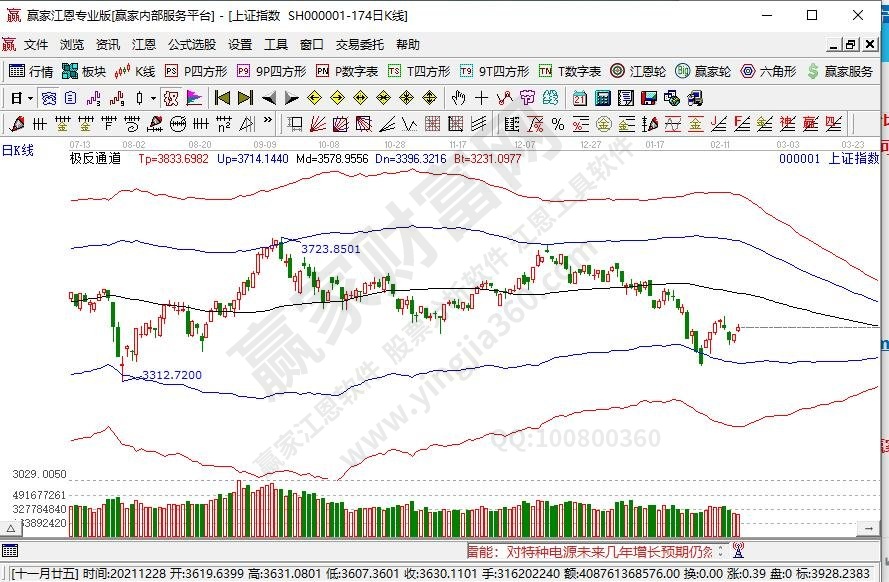Click the 极反通道 indicator label
Viewport: 889px width, 582px height.
tap(95, 158)
